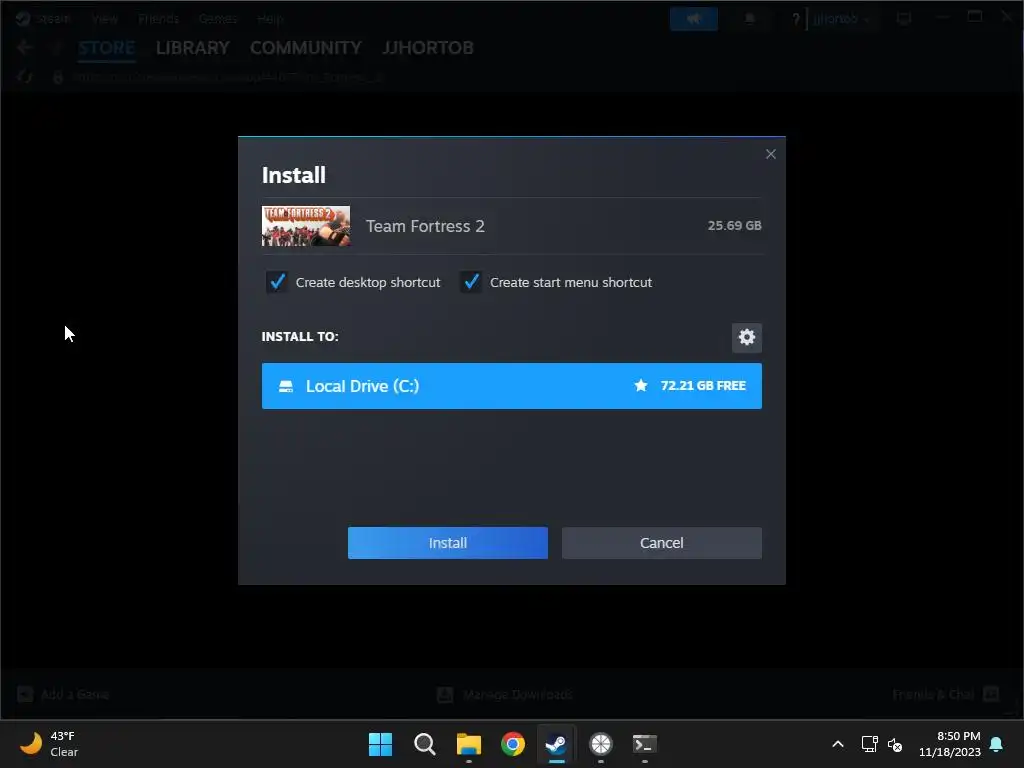Click the 25.69 GB size text
The image size is (1024, 768).
click(734, 225)
